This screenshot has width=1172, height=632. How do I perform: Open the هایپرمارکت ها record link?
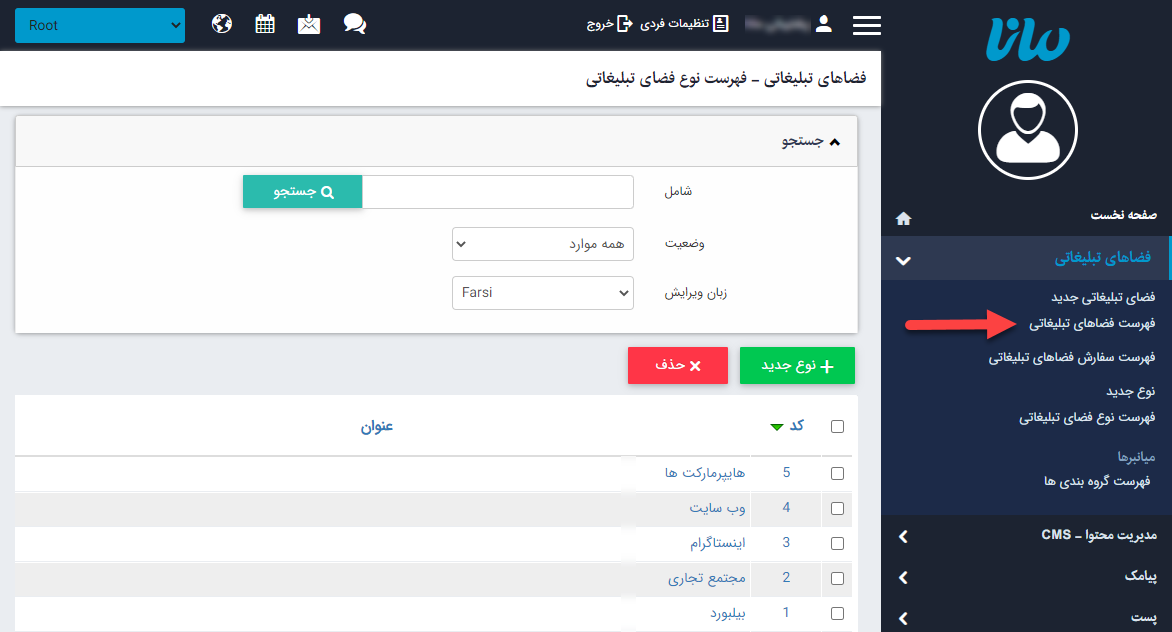coord(706,472)
